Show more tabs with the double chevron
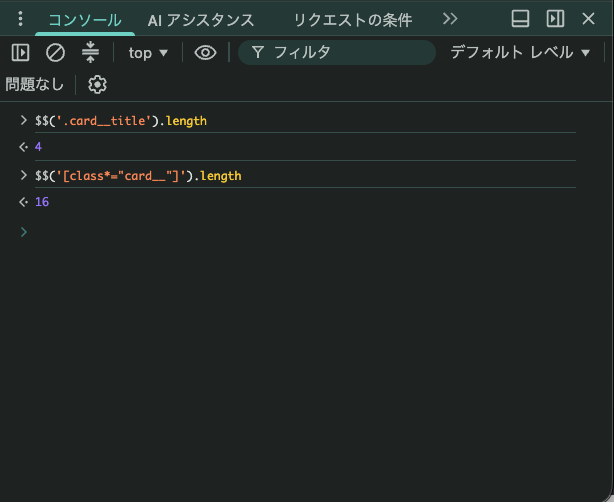The image size is (614, 502). (x=450, y=19)
